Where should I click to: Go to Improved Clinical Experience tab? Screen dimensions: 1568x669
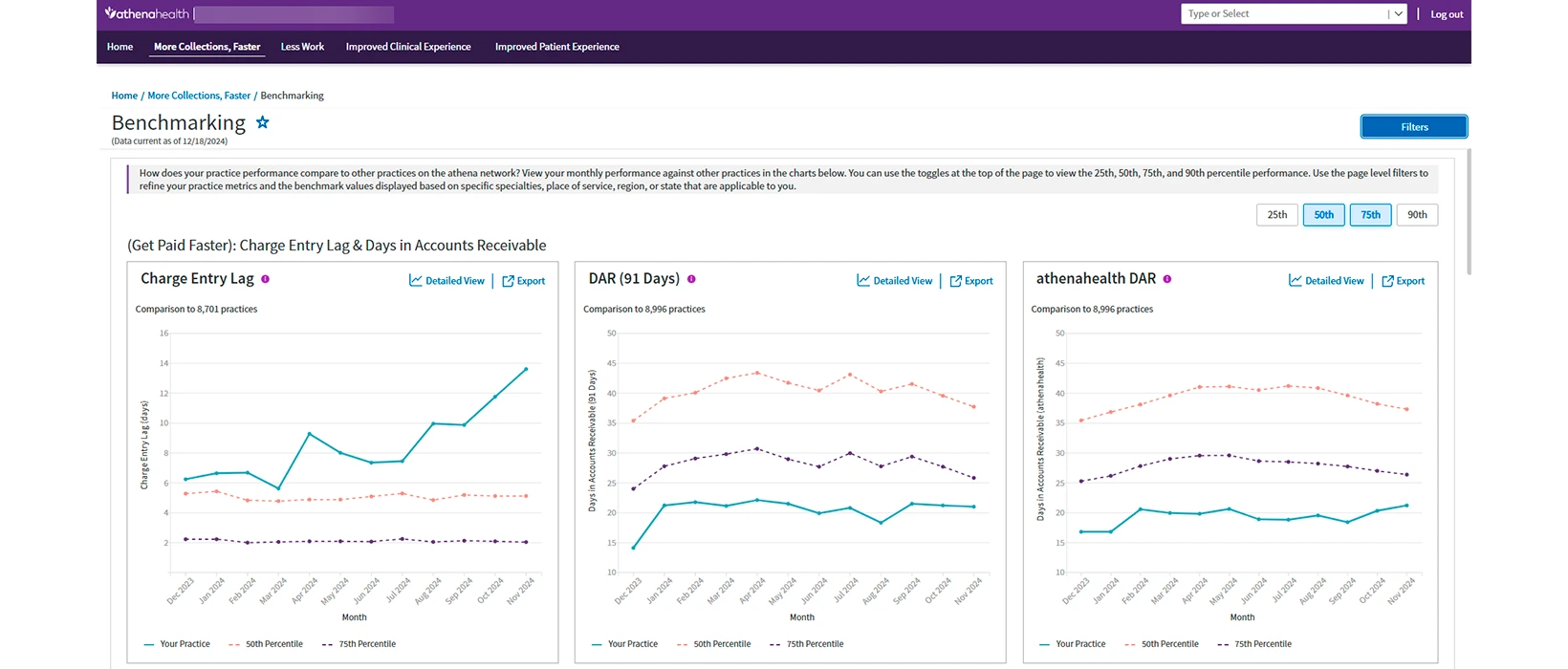click(408, 47)
